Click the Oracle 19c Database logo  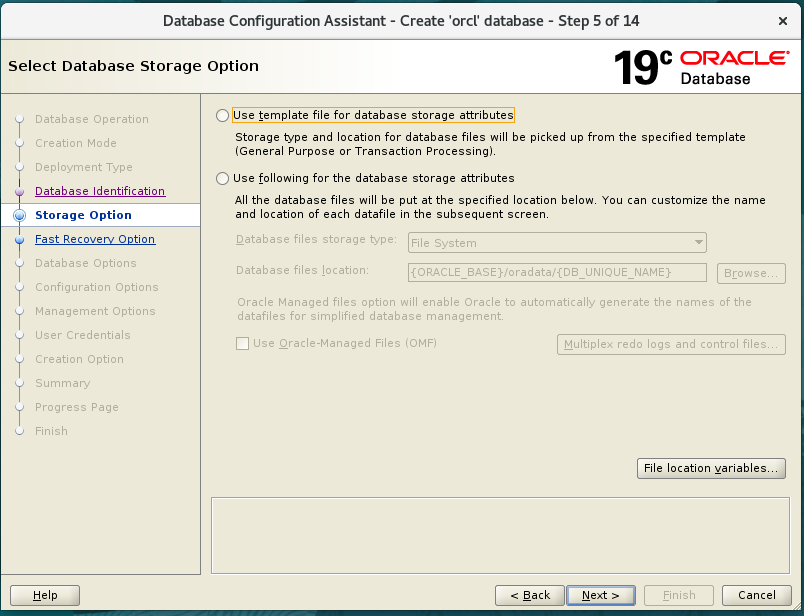[701, 68]
